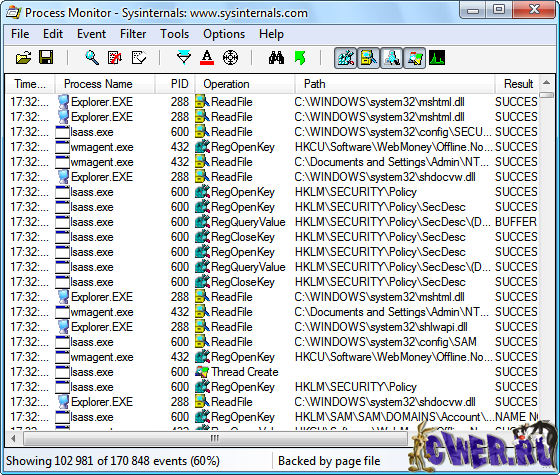Viewport: 560px width, 475px height.
Task: Open the Event menu
Action: pyautogui.click(x=91, y=34)
